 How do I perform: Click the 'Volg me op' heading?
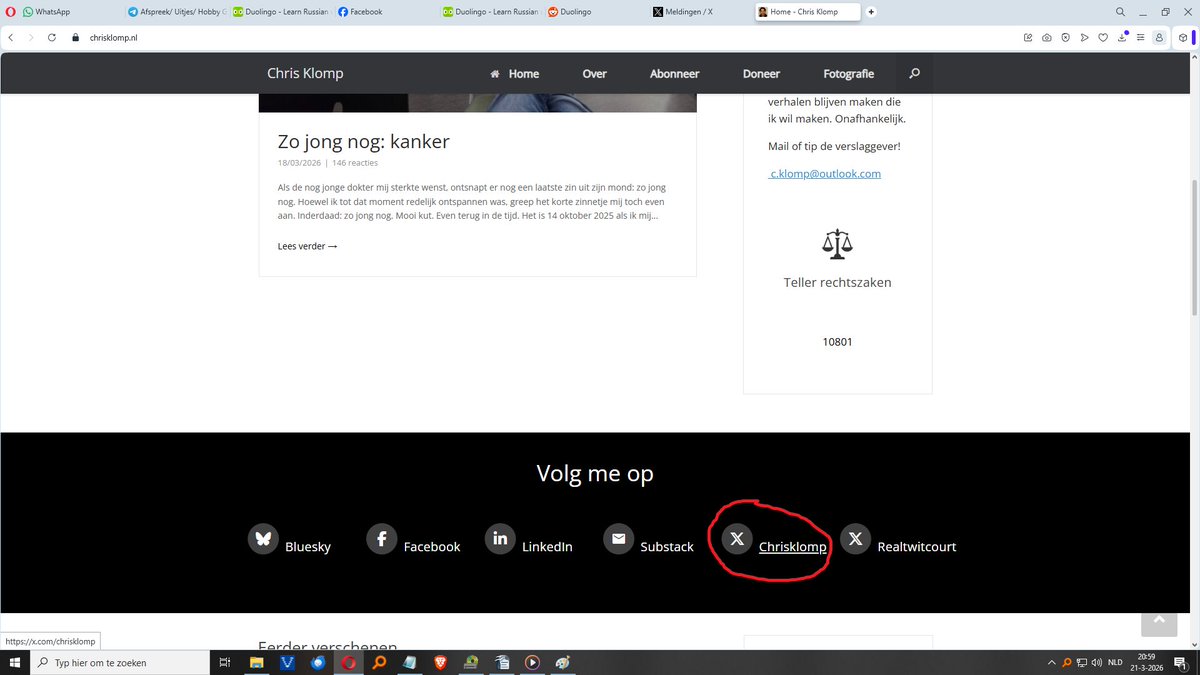coord(595,473)
